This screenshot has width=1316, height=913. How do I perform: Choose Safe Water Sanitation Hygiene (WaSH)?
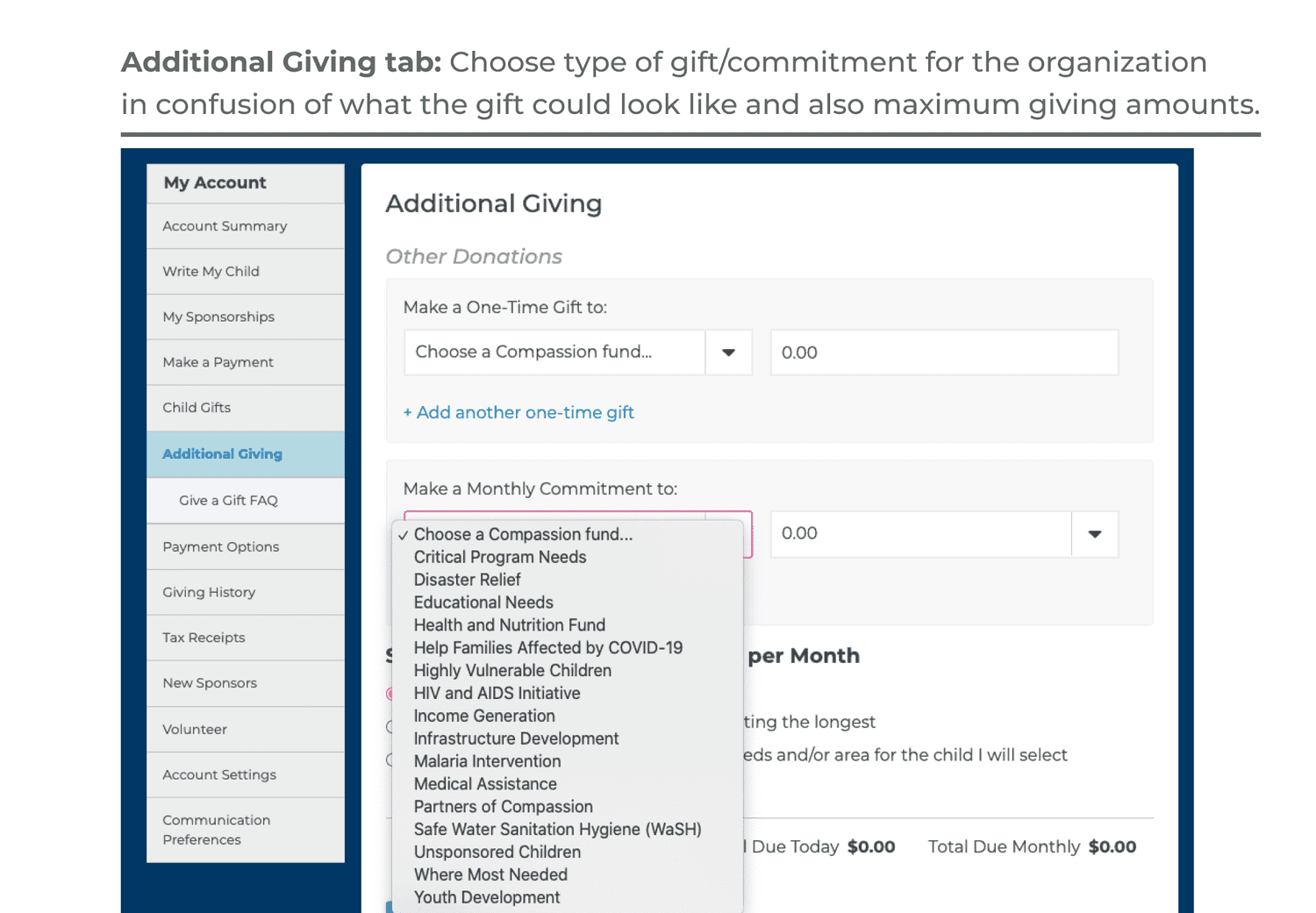point(568,830)
